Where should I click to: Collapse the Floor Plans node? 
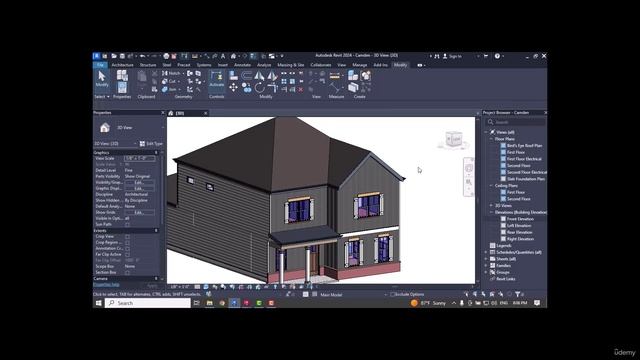coord(491,139)
